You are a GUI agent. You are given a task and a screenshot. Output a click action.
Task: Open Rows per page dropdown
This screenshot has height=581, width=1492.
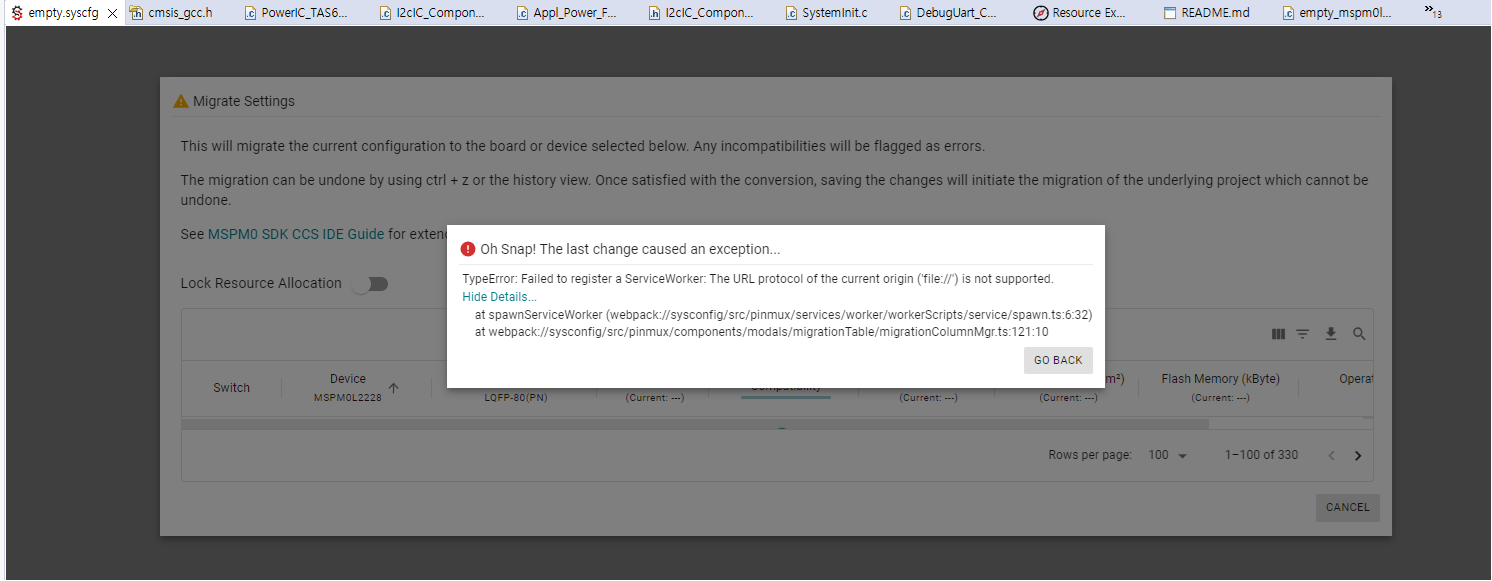point(1167,455)
